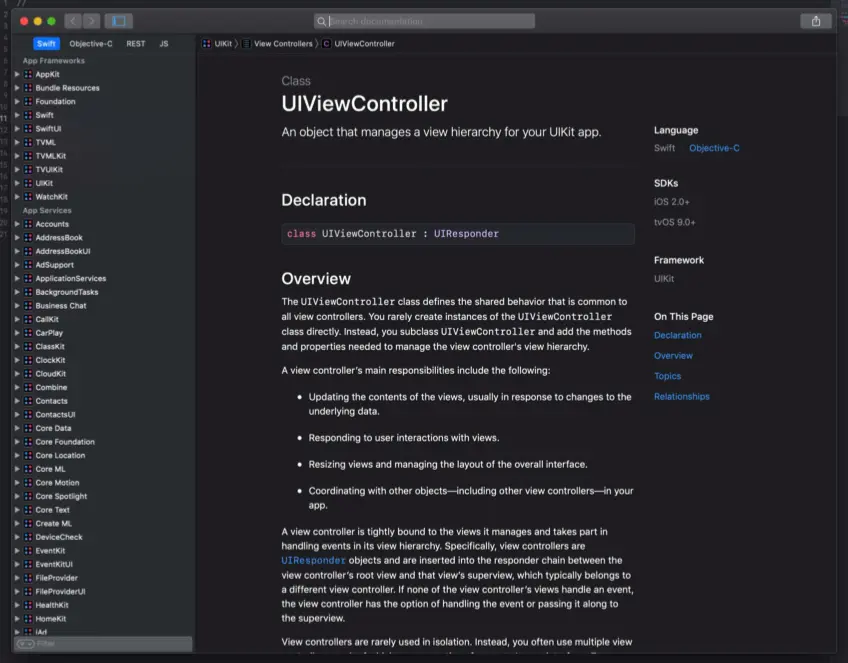The image size is (848, 663).
Task: Click the Core Foundation framework icon
Action: 28,442
